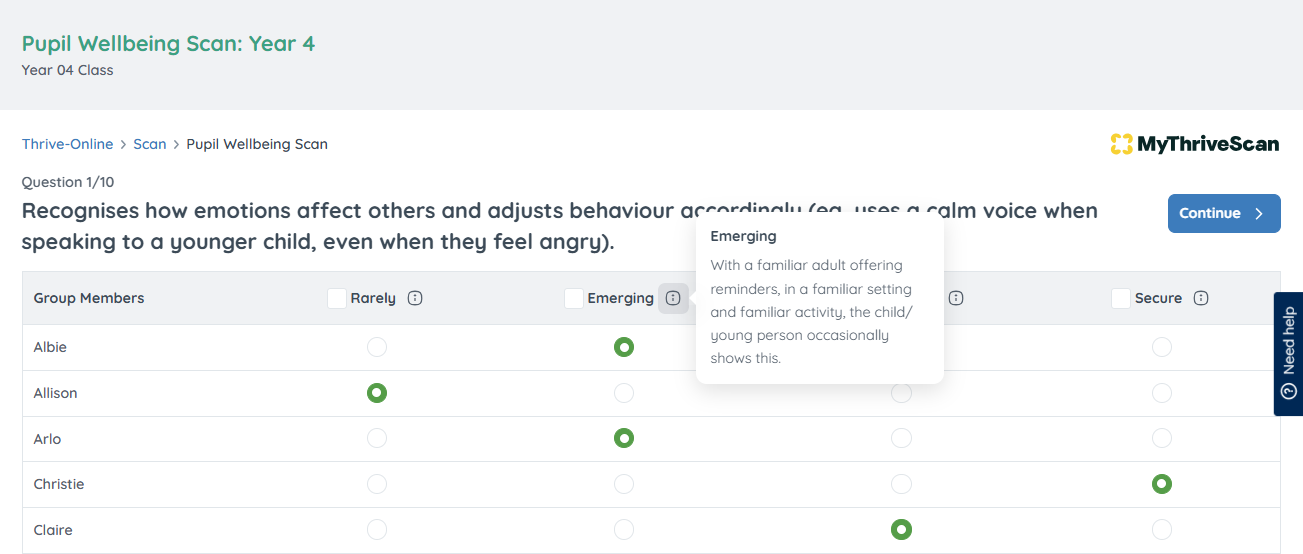Viewport: 1303px width, 554px height.
Task: Select Rarely for Arlo
Action: (376, 438)
